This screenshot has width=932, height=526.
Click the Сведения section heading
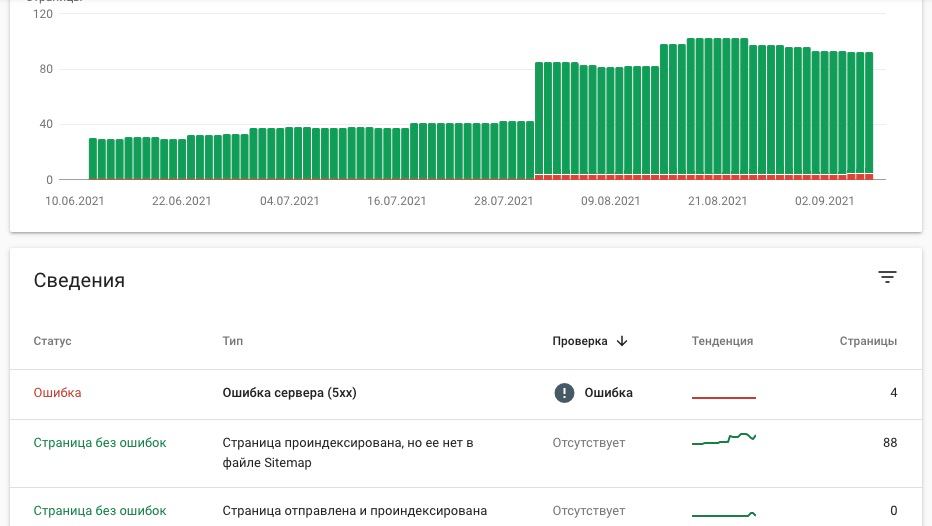[79, 280]
